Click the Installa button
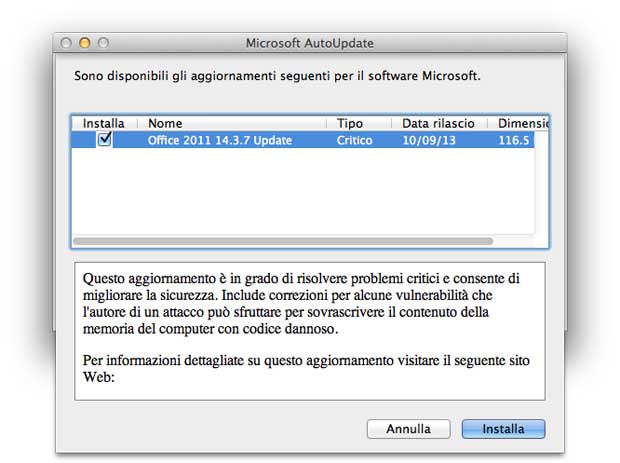The width and height of the screenshot is (620, 463). point(503,429)
